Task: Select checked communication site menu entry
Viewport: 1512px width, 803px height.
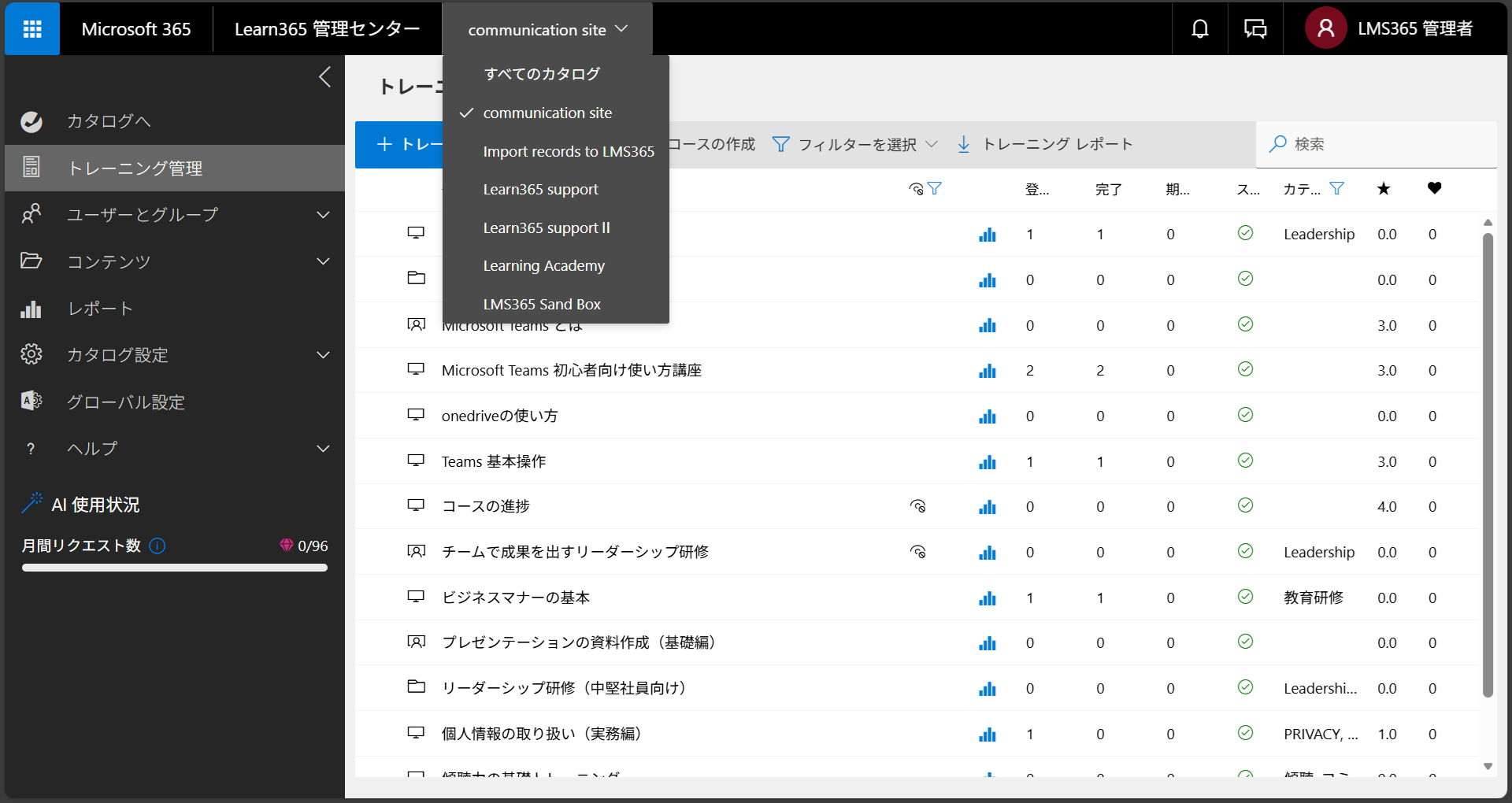Action: pyautogui.click(x=556, y=113)
